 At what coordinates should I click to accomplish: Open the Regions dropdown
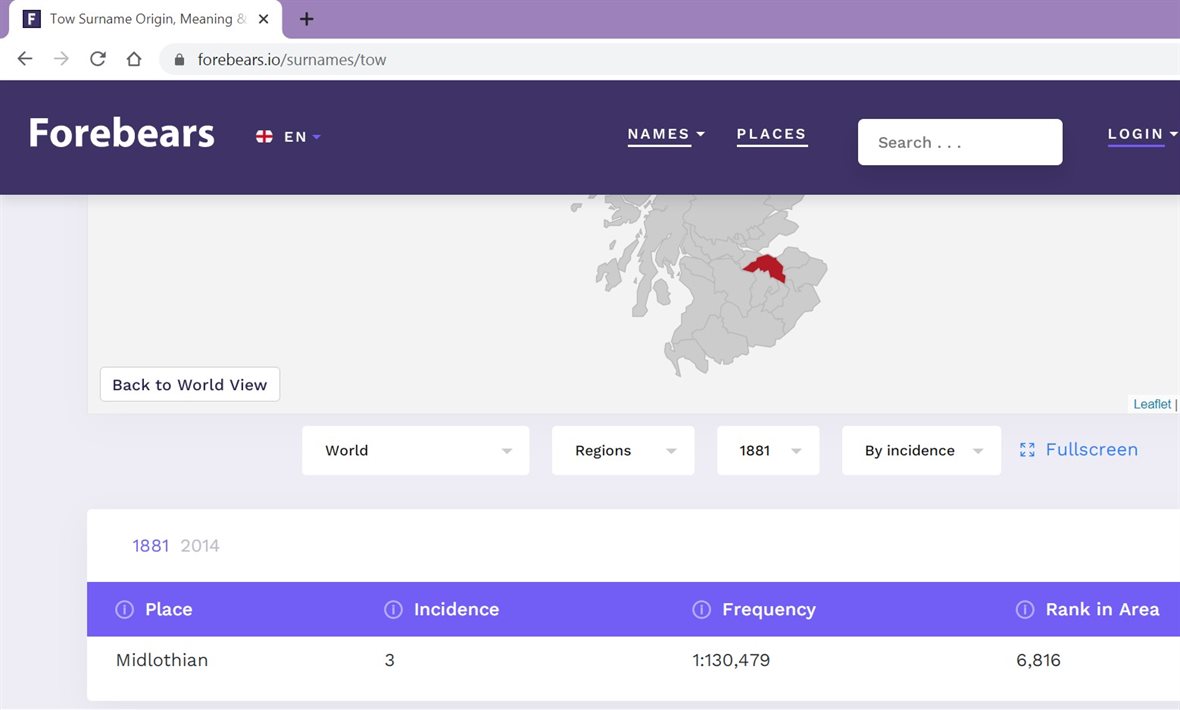coord(622,451)
